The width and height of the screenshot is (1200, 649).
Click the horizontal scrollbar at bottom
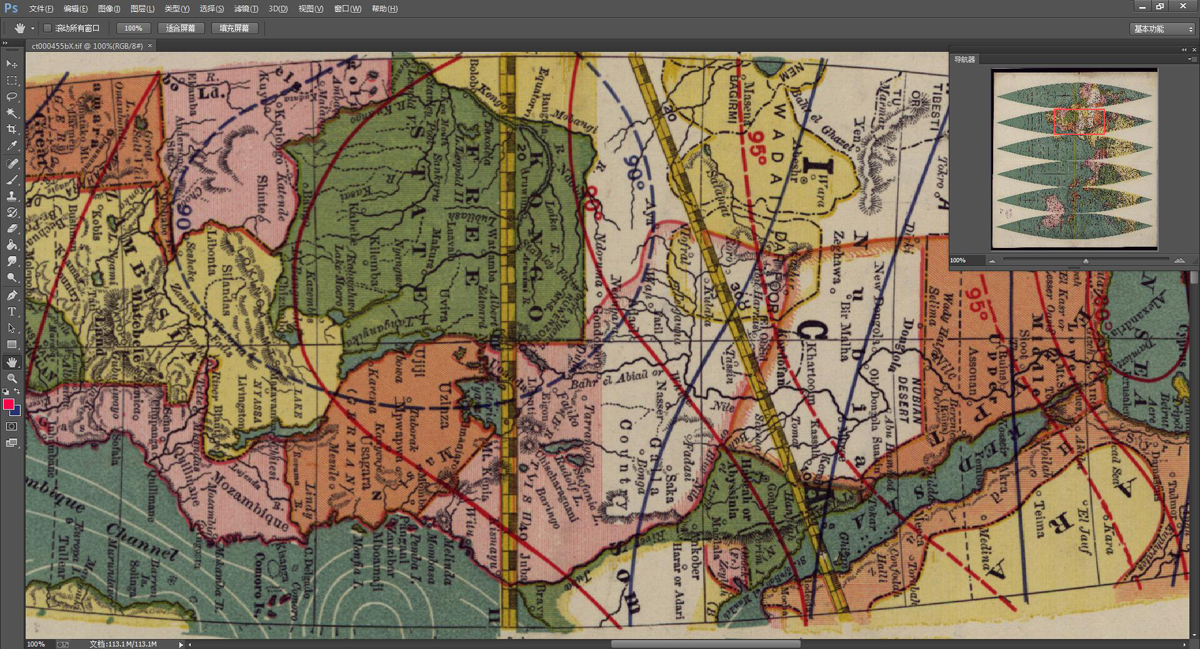point(705,644)
